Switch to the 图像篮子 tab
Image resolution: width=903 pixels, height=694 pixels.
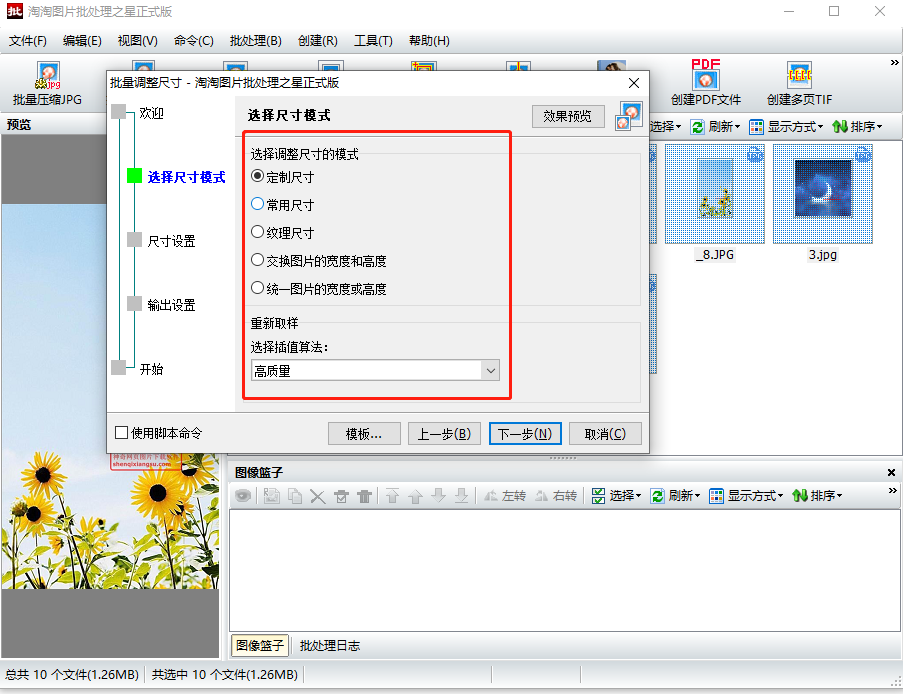point(260,646)
